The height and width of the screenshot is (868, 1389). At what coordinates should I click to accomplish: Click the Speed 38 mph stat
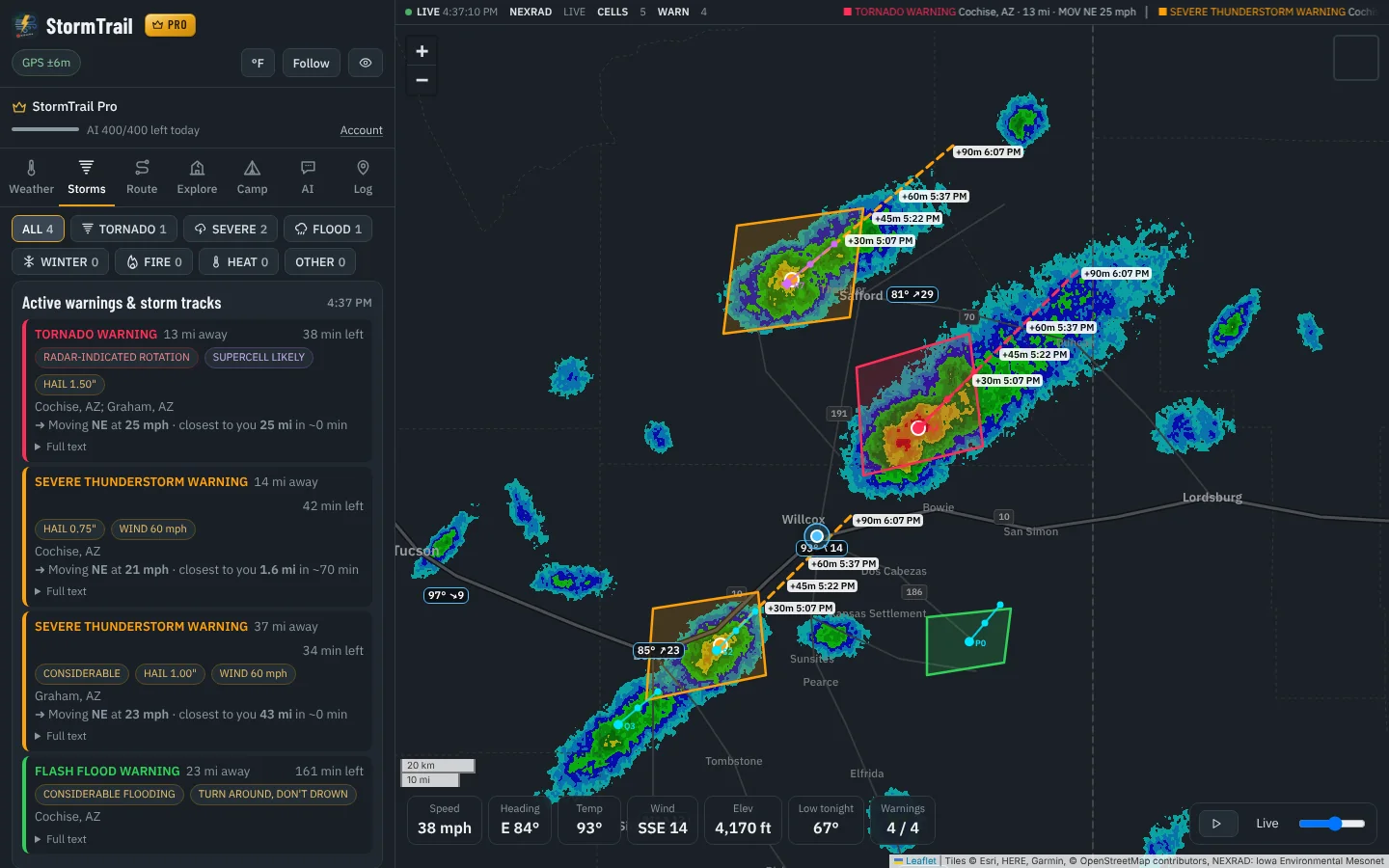pyautogui.click(x=445, y=820)
